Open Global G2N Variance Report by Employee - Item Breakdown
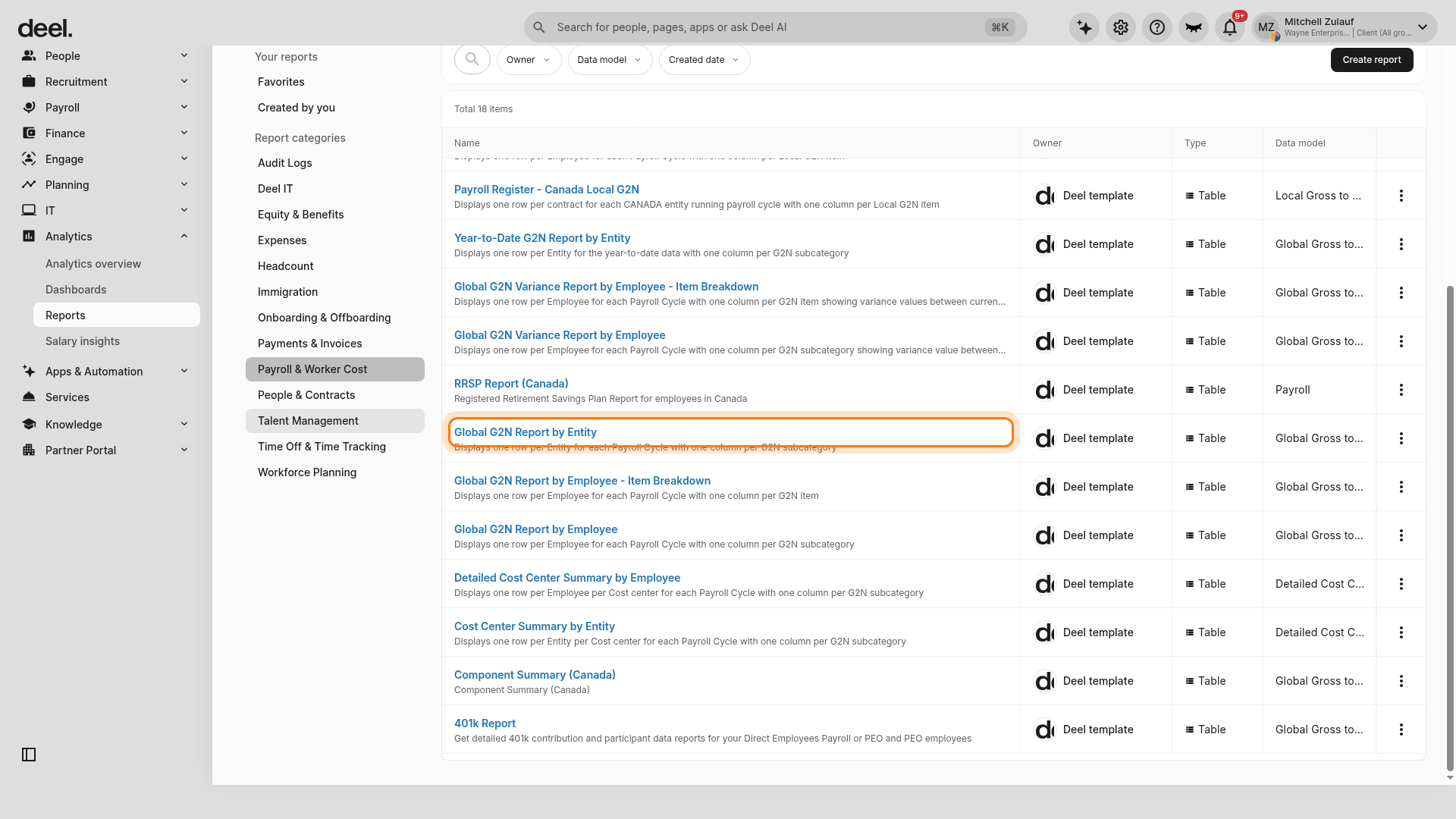 (x=607, y=287)
